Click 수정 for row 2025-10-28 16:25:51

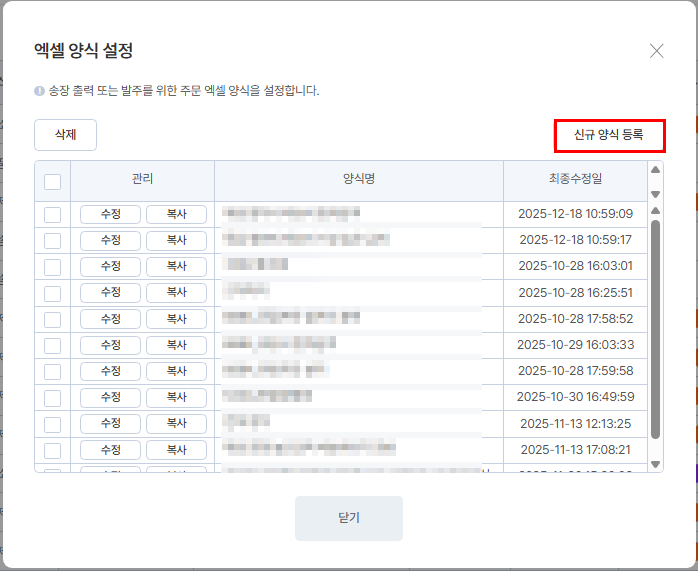pyautogui.click(x=110, y=292)
